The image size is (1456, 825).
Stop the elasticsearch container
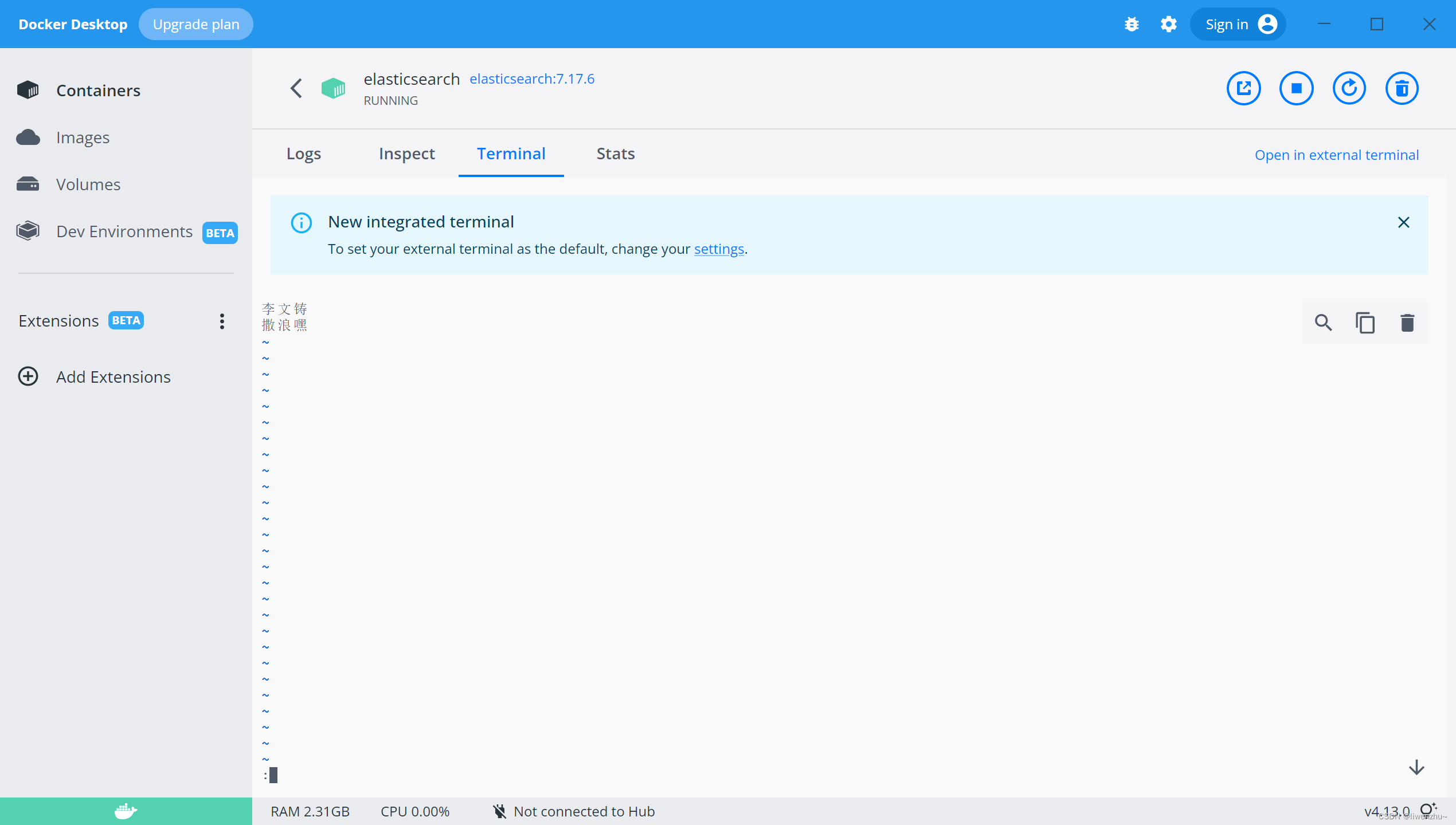point(1296,88)
